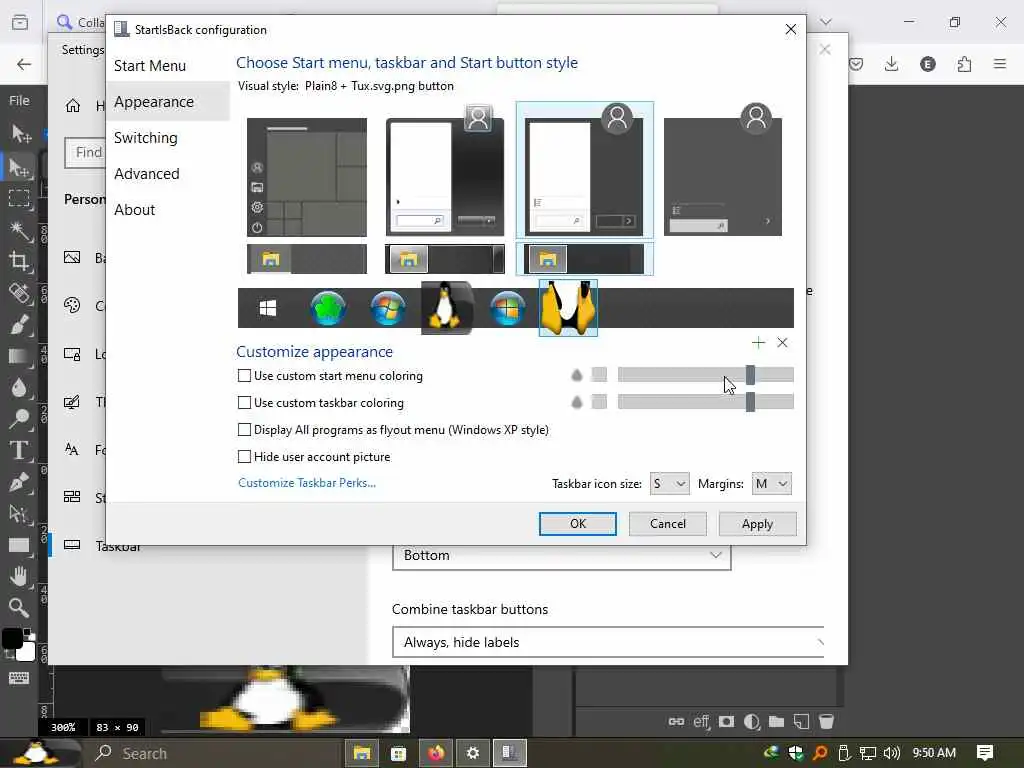The height and width of the screenshot is (768, 1024).
Task: Open the File menu in background app
Action: click(x=19, y=100)
